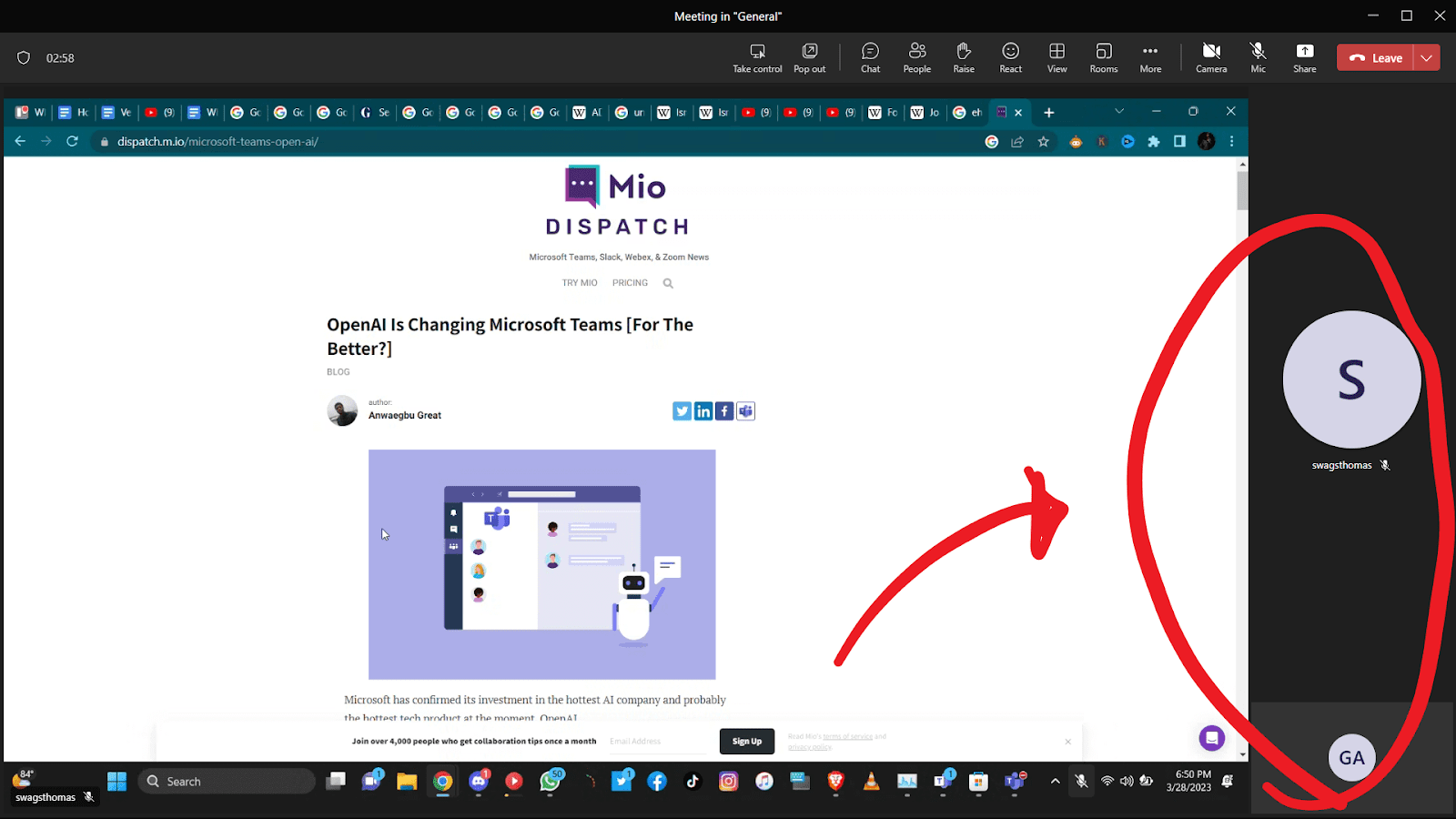The width and height of the screenshot is (1456, 819).
Task: Click the Email Address input field
Action: [657, 742]
